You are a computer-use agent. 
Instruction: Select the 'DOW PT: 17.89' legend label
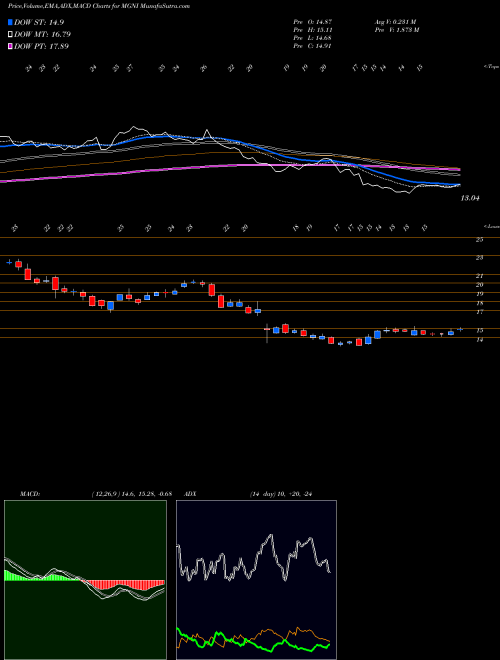click(41, 46)
